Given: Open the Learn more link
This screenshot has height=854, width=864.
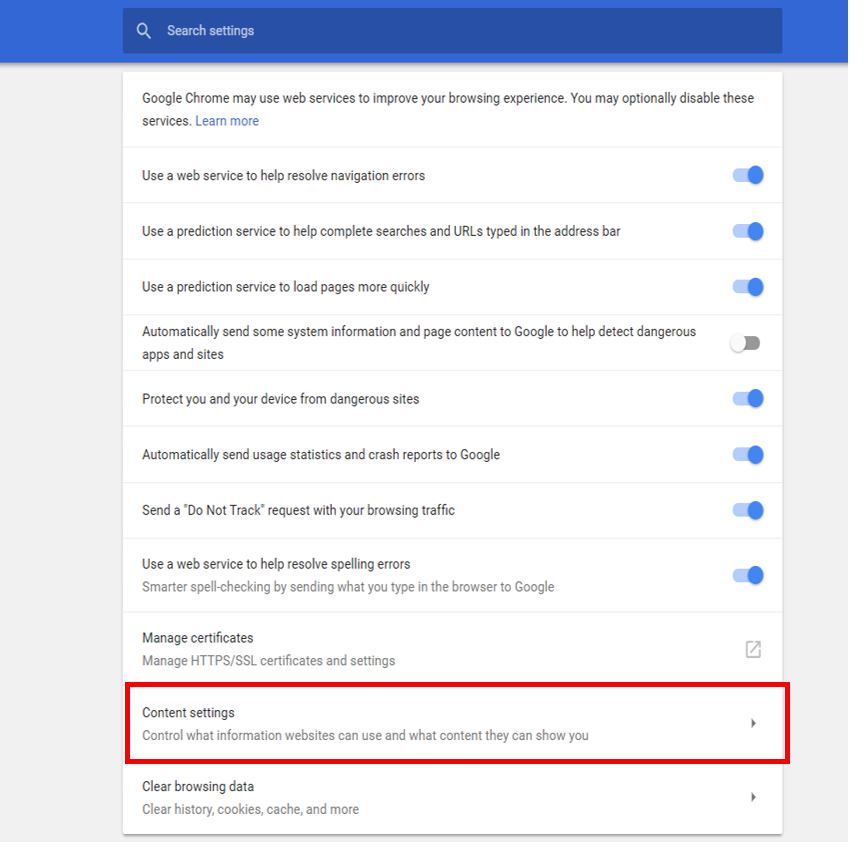Looking at the screenshot, I should [227, 121].
